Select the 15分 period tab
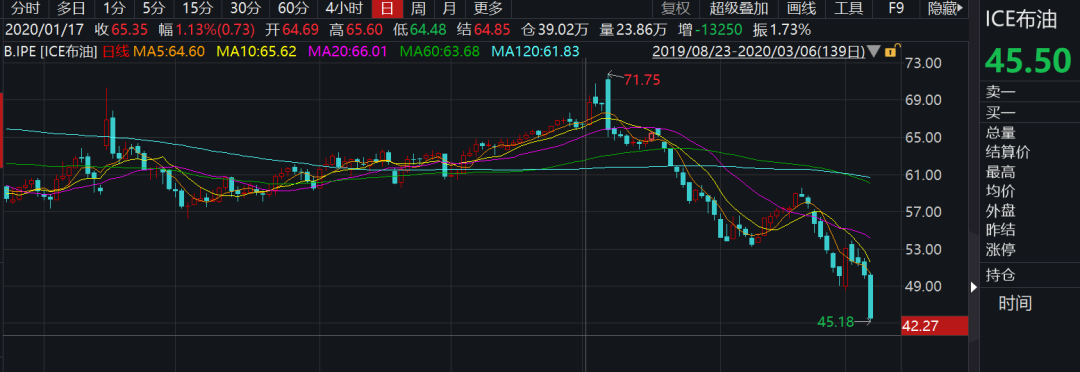This screenshot has width=1080, height=372. tap(198, 8)
